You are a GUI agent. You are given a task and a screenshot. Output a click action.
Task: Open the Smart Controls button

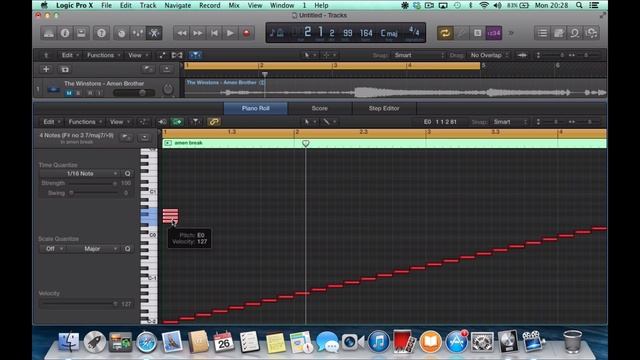point(121,33)
